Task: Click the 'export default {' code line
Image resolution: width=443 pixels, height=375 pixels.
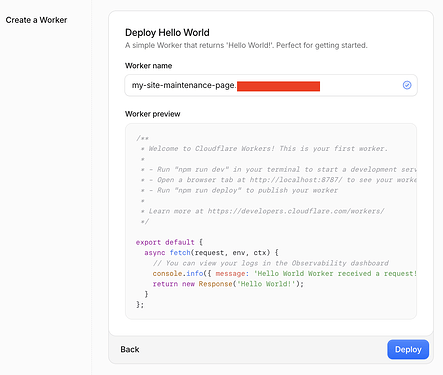Action: click(169, 242)
